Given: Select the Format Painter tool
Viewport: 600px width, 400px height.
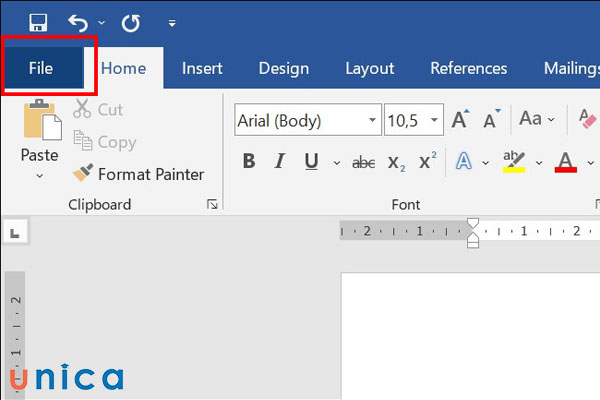Looking at the screenshot, I should (x=138, y=174).
